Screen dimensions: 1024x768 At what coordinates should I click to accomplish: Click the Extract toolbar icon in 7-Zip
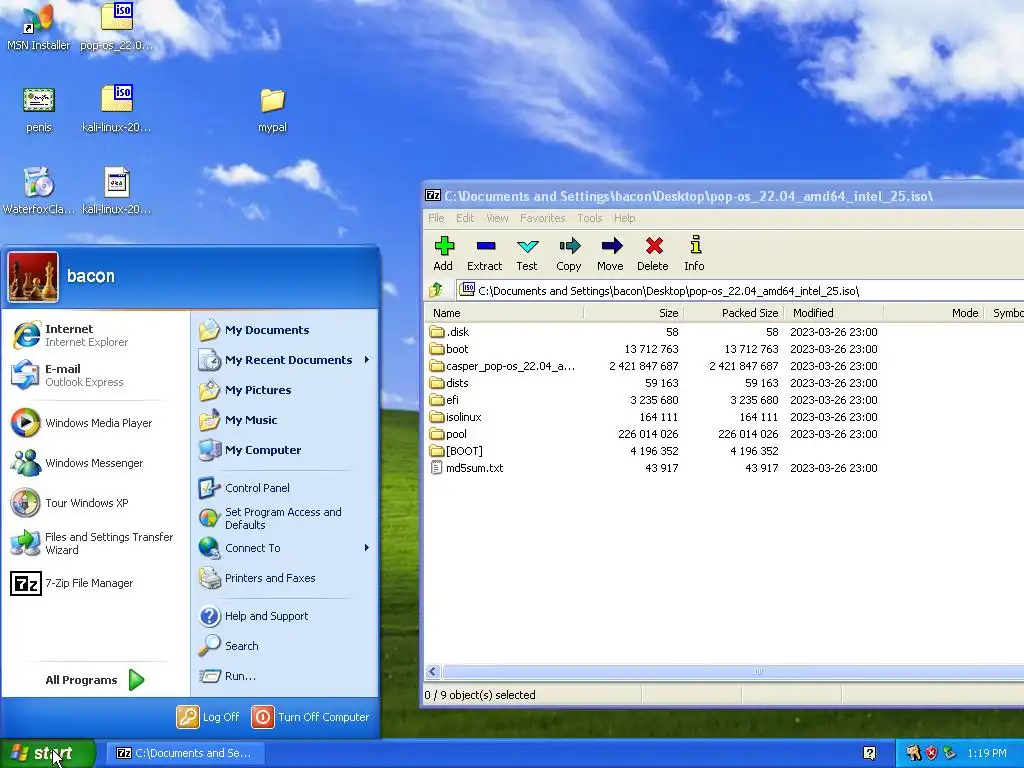485,253
